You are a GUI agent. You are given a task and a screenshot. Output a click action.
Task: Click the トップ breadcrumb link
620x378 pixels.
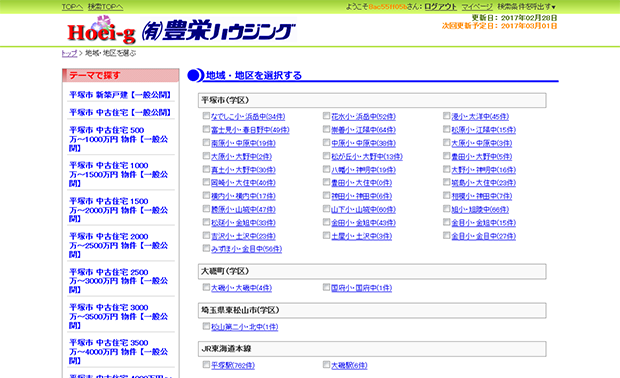(69, 53)
